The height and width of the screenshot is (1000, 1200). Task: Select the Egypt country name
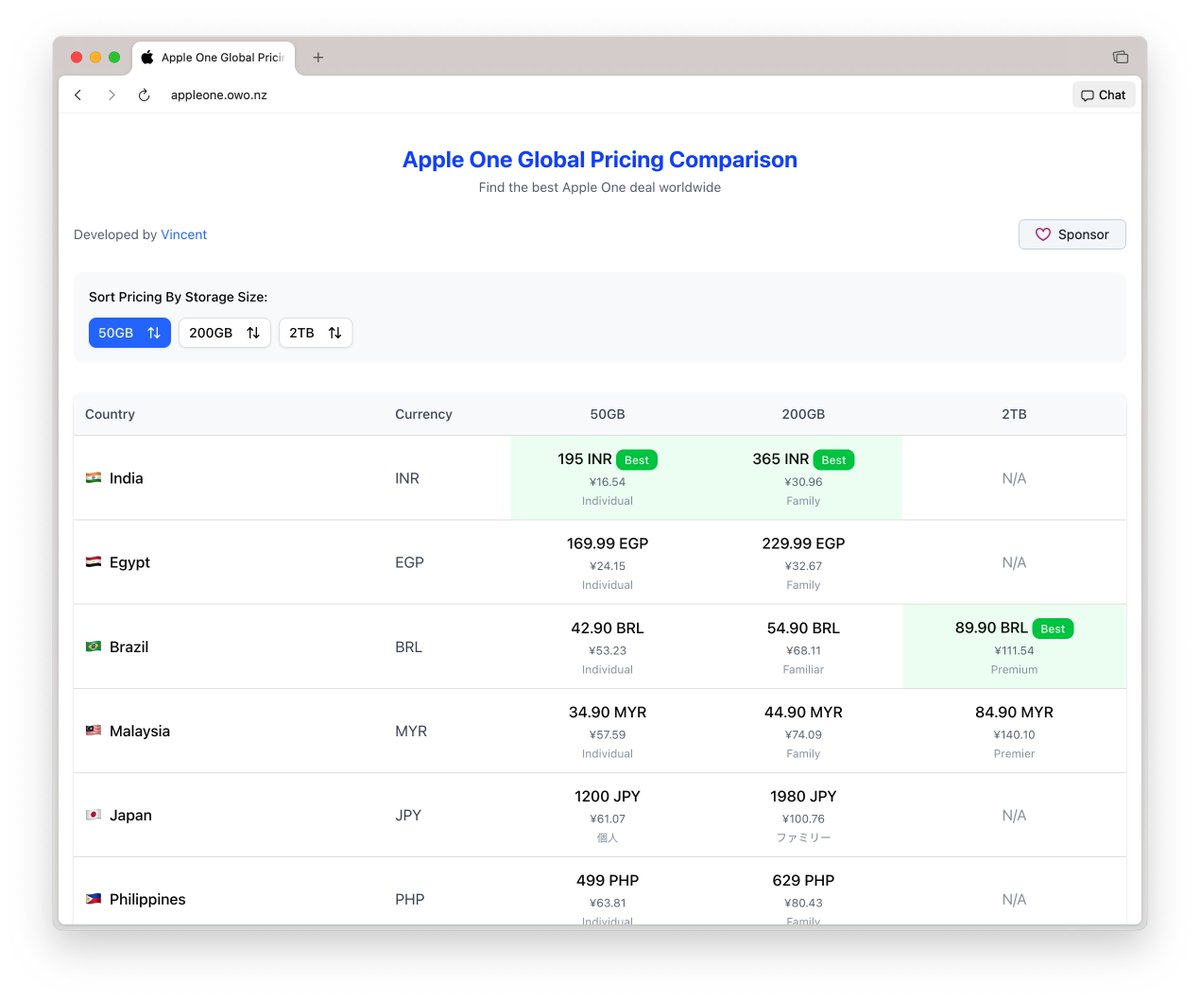130,562
